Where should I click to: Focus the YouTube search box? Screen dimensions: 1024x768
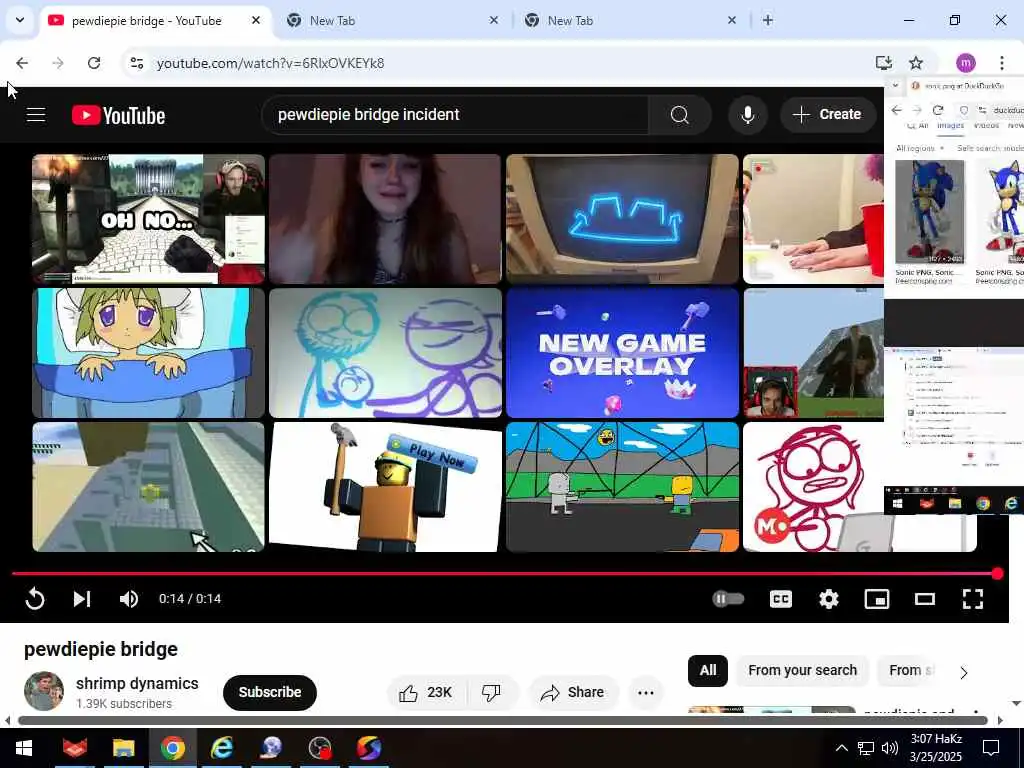456,115
